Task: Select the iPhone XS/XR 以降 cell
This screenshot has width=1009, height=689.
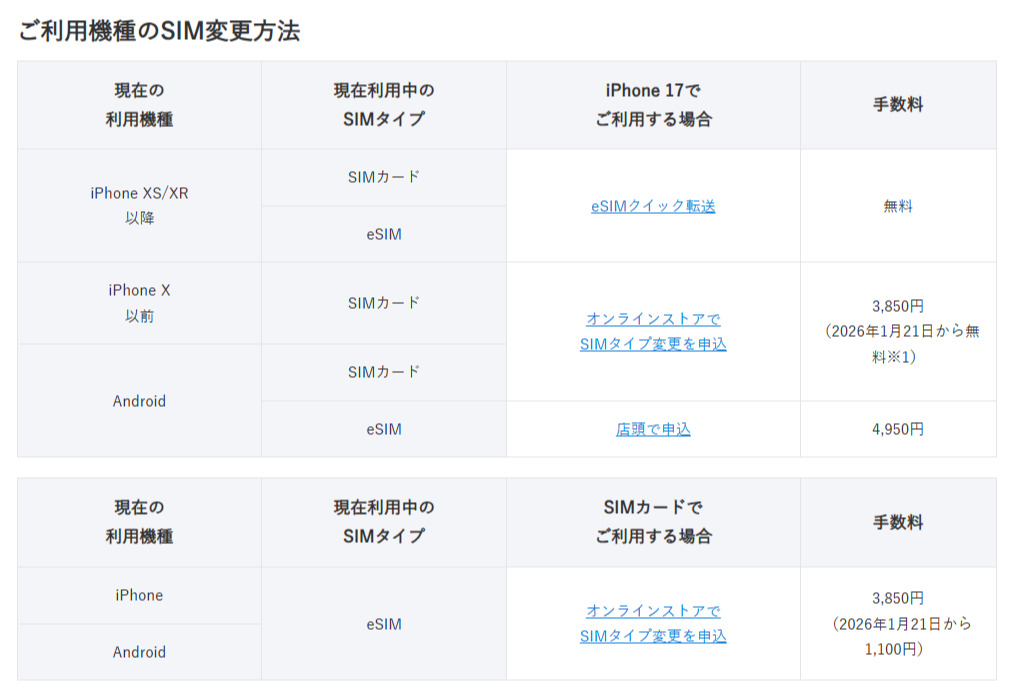Action: [139, 205]
